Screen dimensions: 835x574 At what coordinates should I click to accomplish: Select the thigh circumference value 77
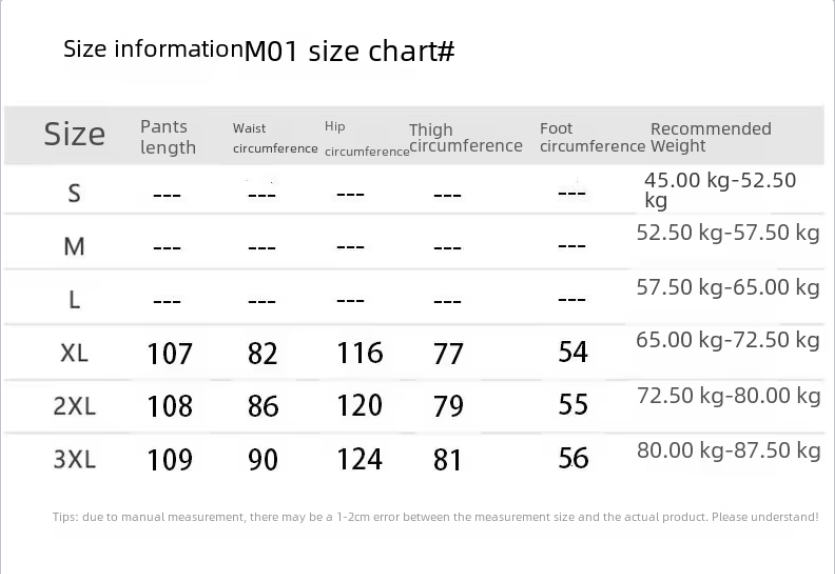[448, 354]
